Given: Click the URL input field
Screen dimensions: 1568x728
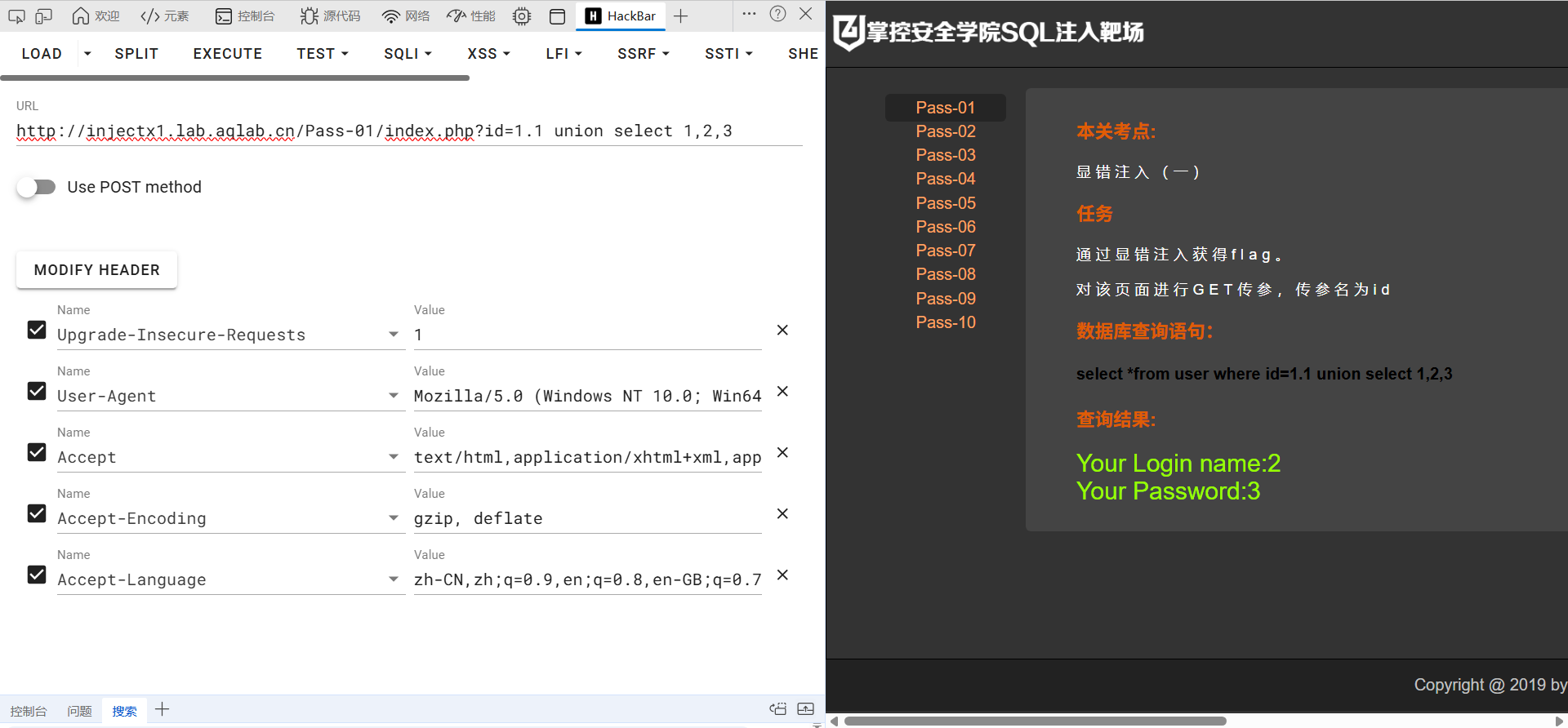Looking at the screenshot, I should 409,131.
